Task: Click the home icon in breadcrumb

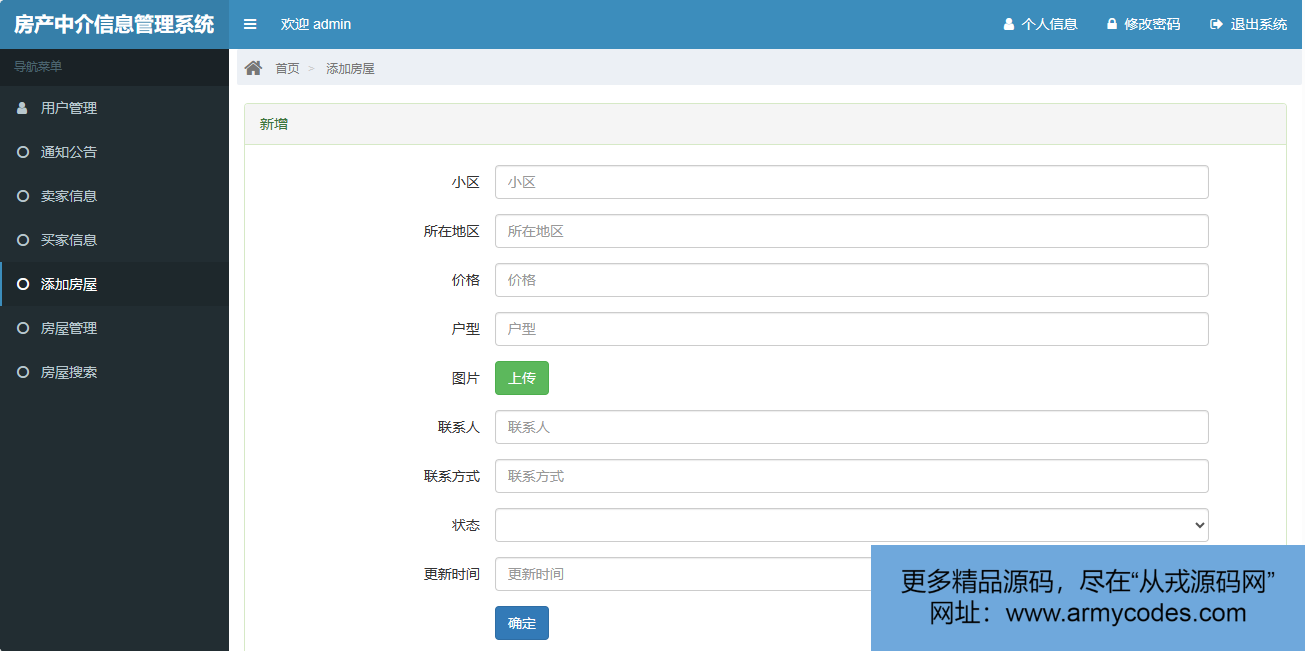Action: point(253,68)
